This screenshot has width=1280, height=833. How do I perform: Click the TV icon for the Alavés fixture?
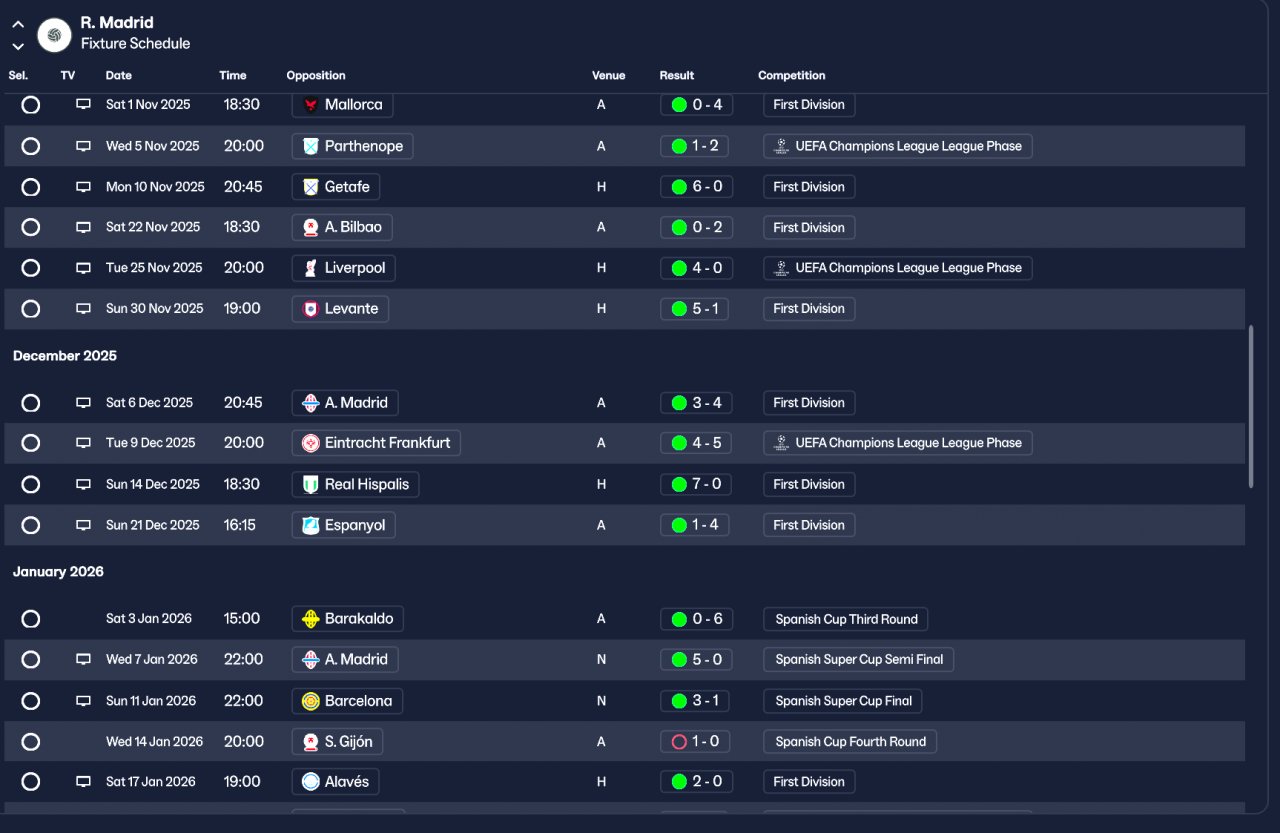pyautogui.click(x=84, y=782)
